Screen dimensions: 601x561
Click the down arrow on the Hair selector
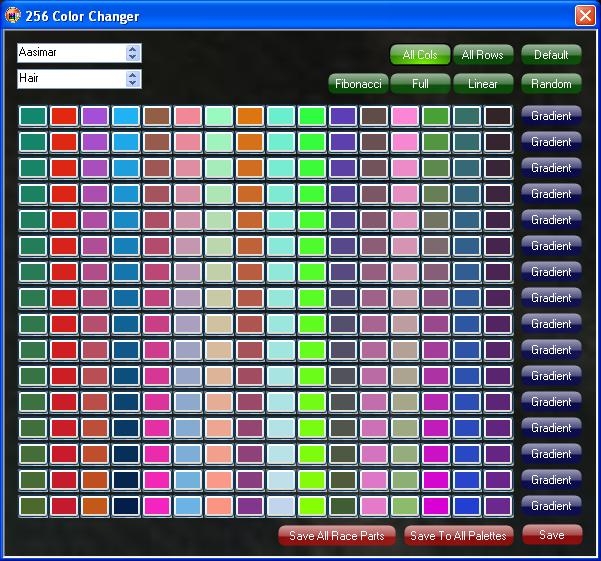[x=134, y=83]
